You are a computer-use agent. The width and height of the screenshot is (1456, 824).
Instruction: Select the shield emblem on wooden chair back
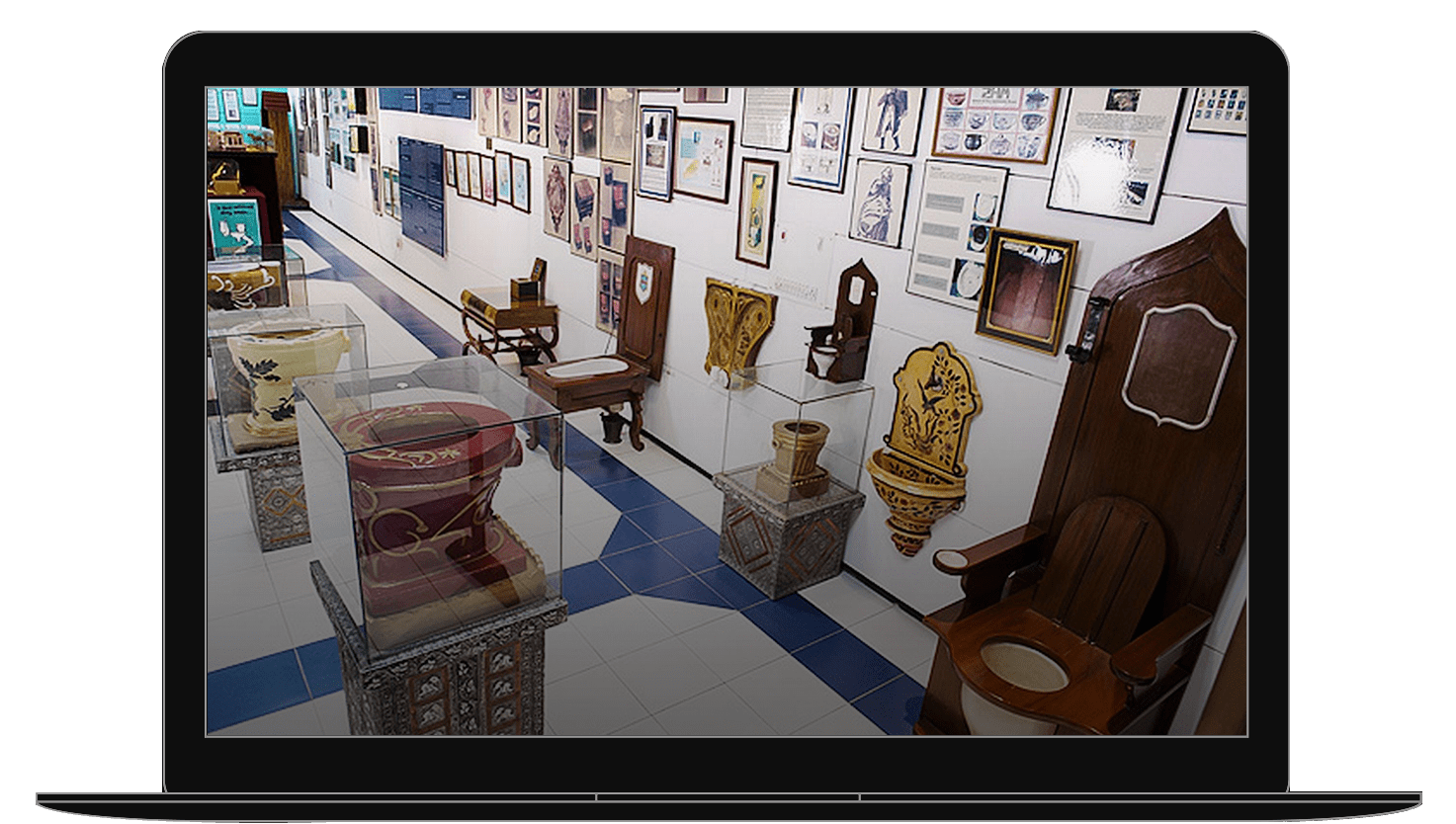pos(643,282)
